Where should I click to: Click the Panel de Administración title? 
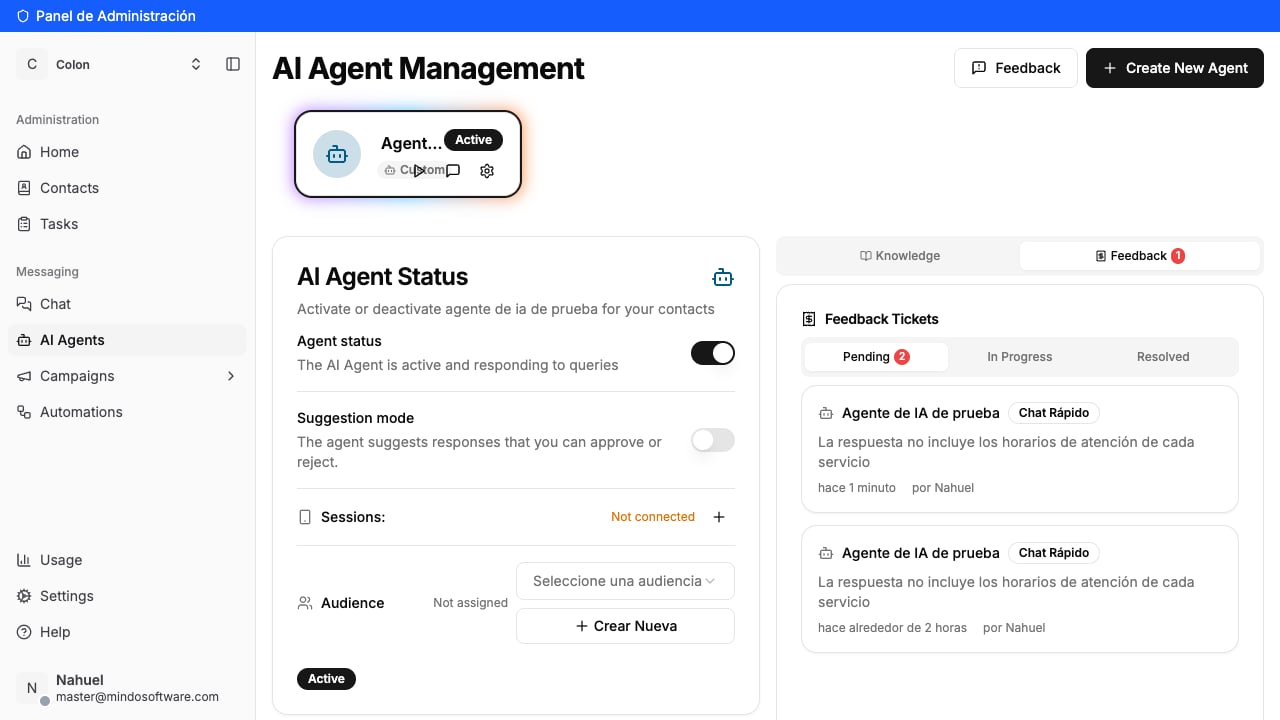coord(116,16)
